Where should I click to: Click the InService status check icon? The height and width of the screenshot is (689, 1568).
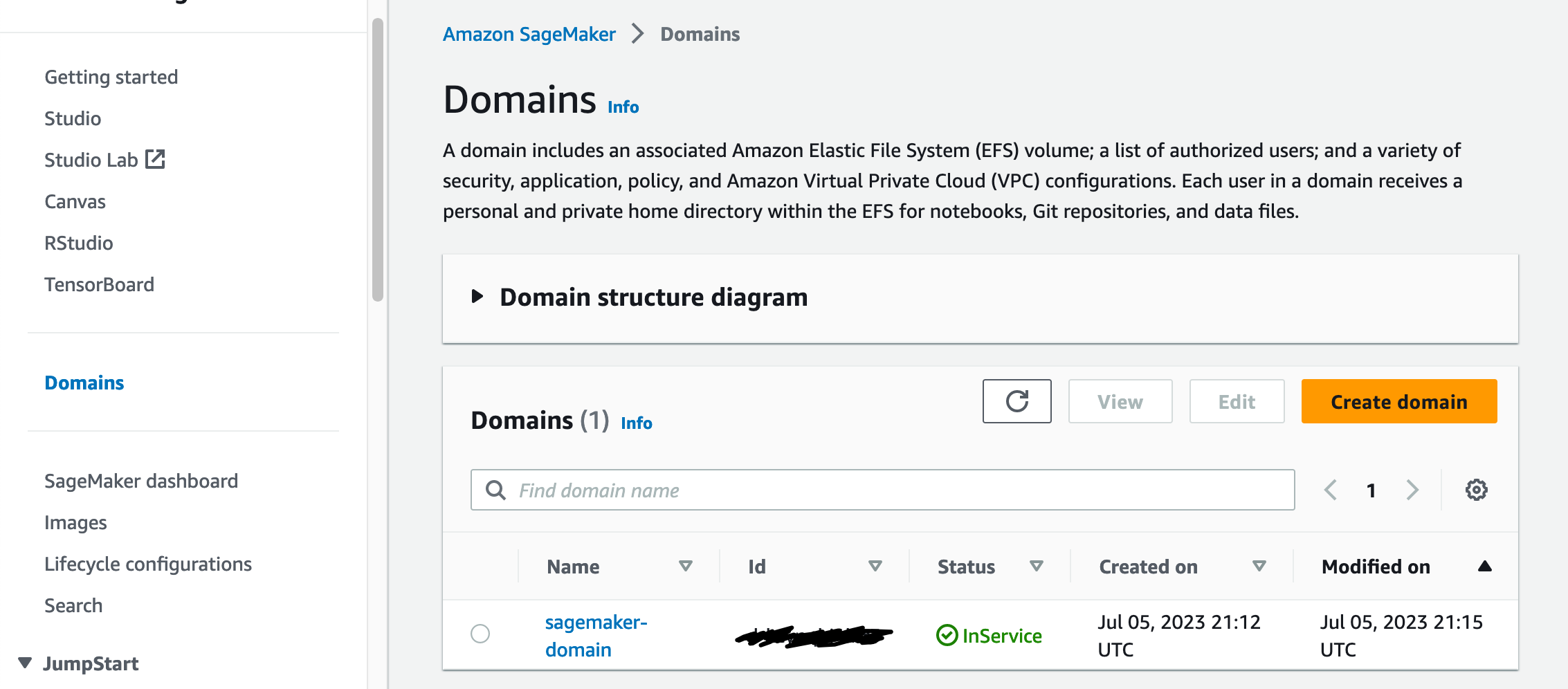tap(947, 635)
